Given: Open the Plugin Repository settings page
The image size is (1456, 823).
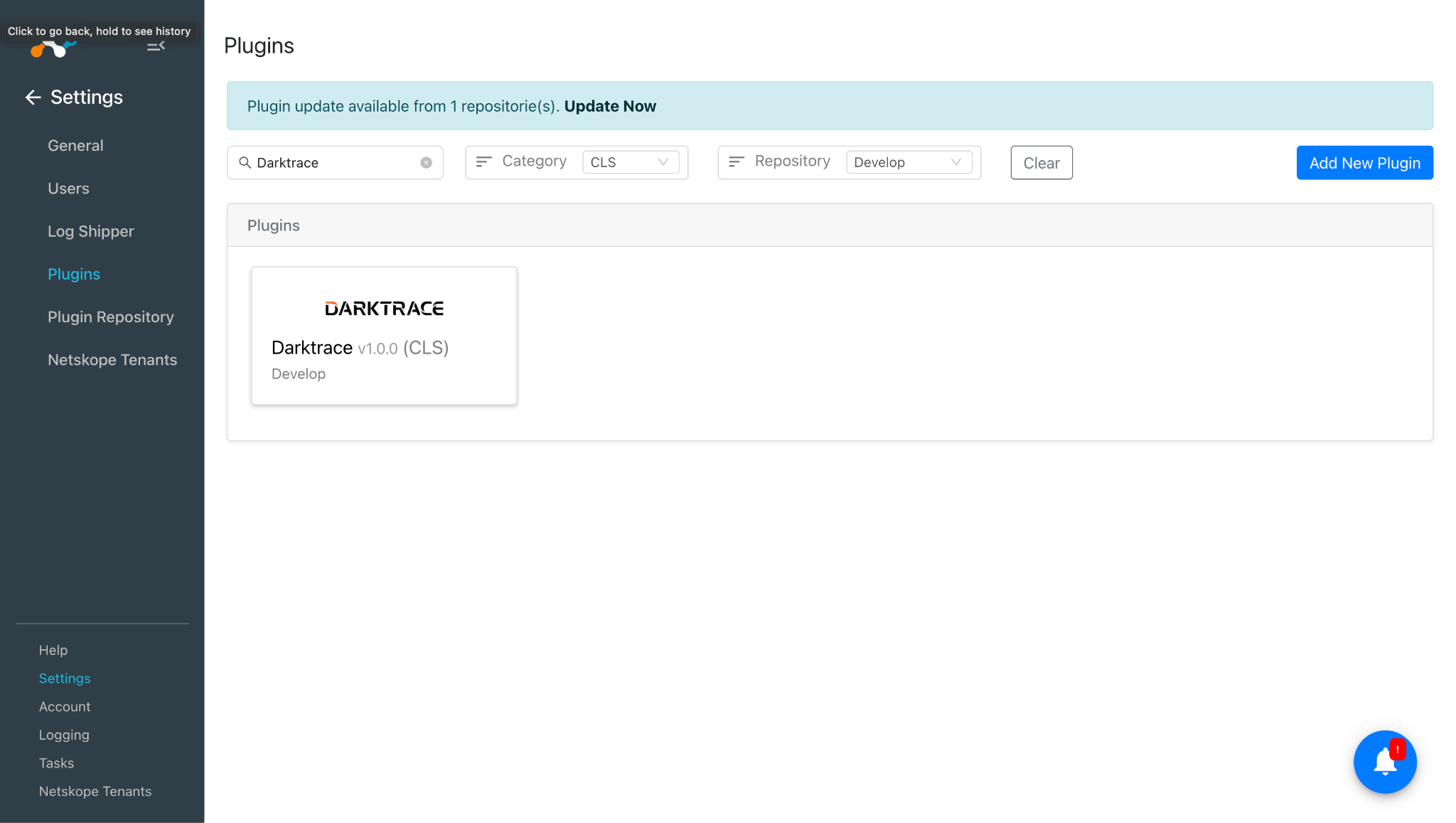Looking at the screenshot, I should (110, 317).
